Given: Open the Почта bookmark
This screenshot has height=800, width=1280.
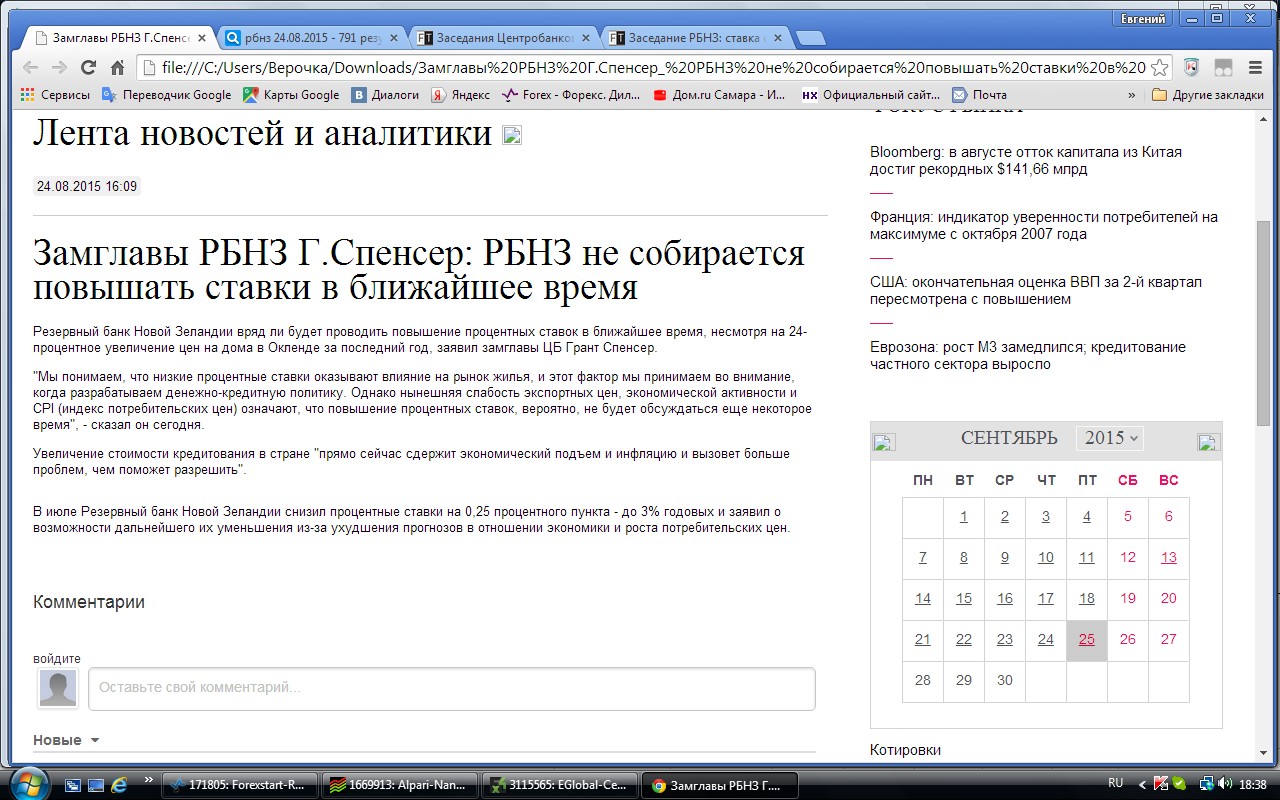Looking at the screenshot, I should [x=980, y=95].
